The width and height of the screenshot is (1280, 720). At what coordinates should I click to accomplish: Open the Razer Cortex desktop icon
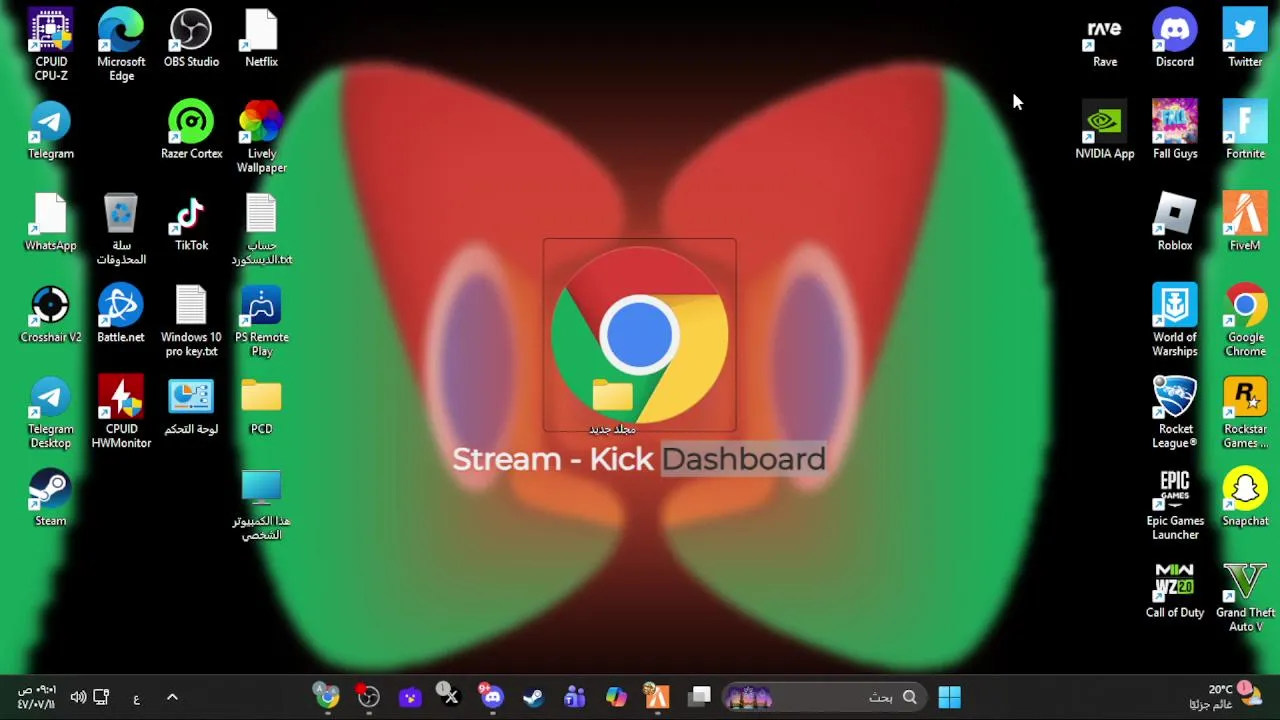coord(191,130)
